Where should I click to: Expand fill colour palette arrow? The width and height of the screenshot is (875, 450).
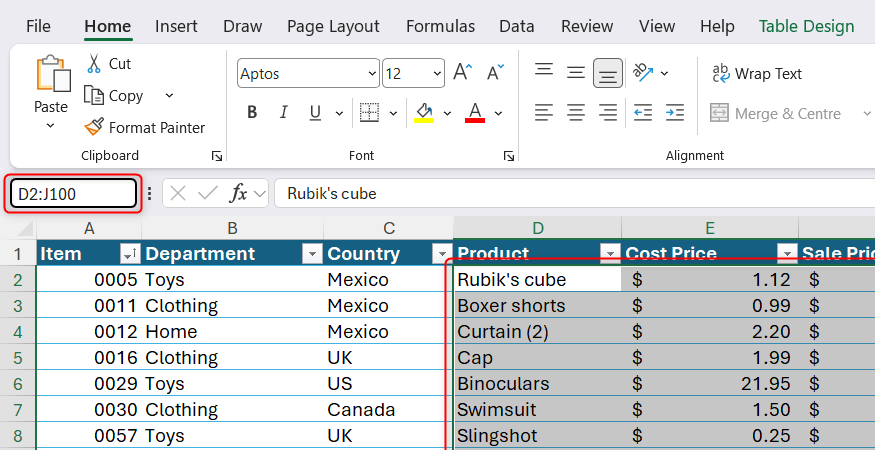(x=447, y=113)
